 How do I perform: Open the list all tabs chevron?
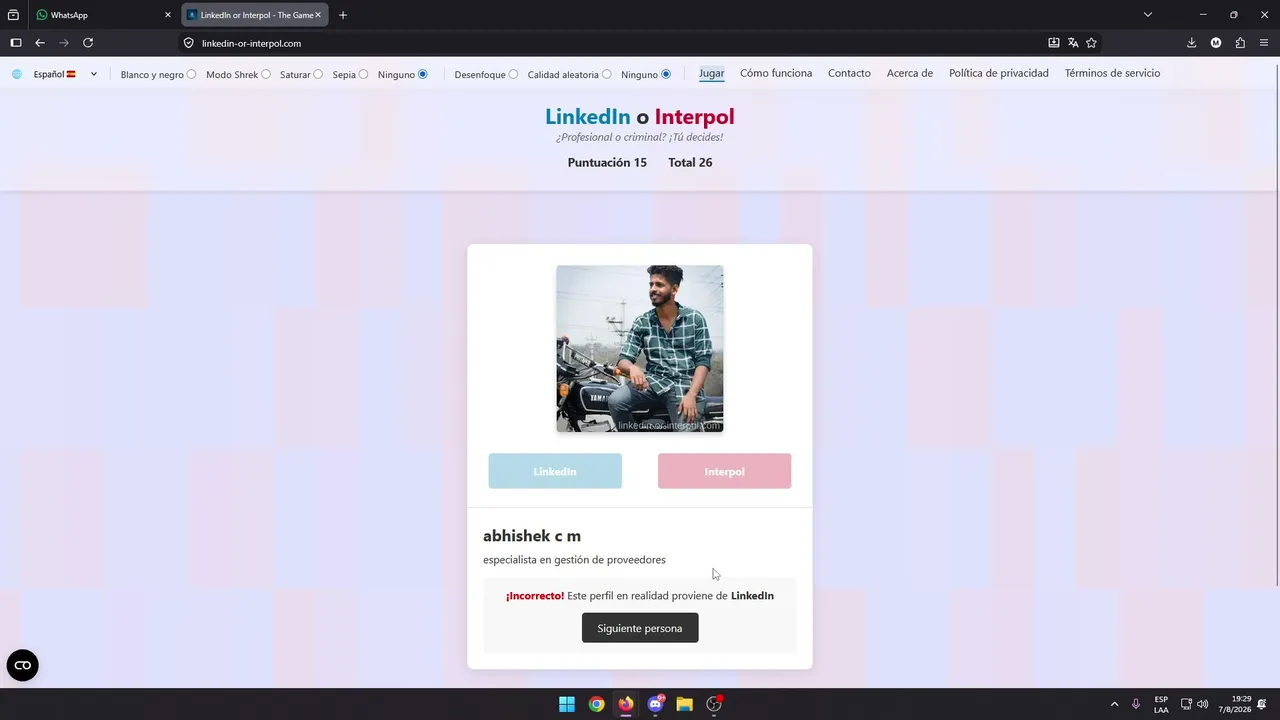pyautogui.click(x=1148, y=15)
